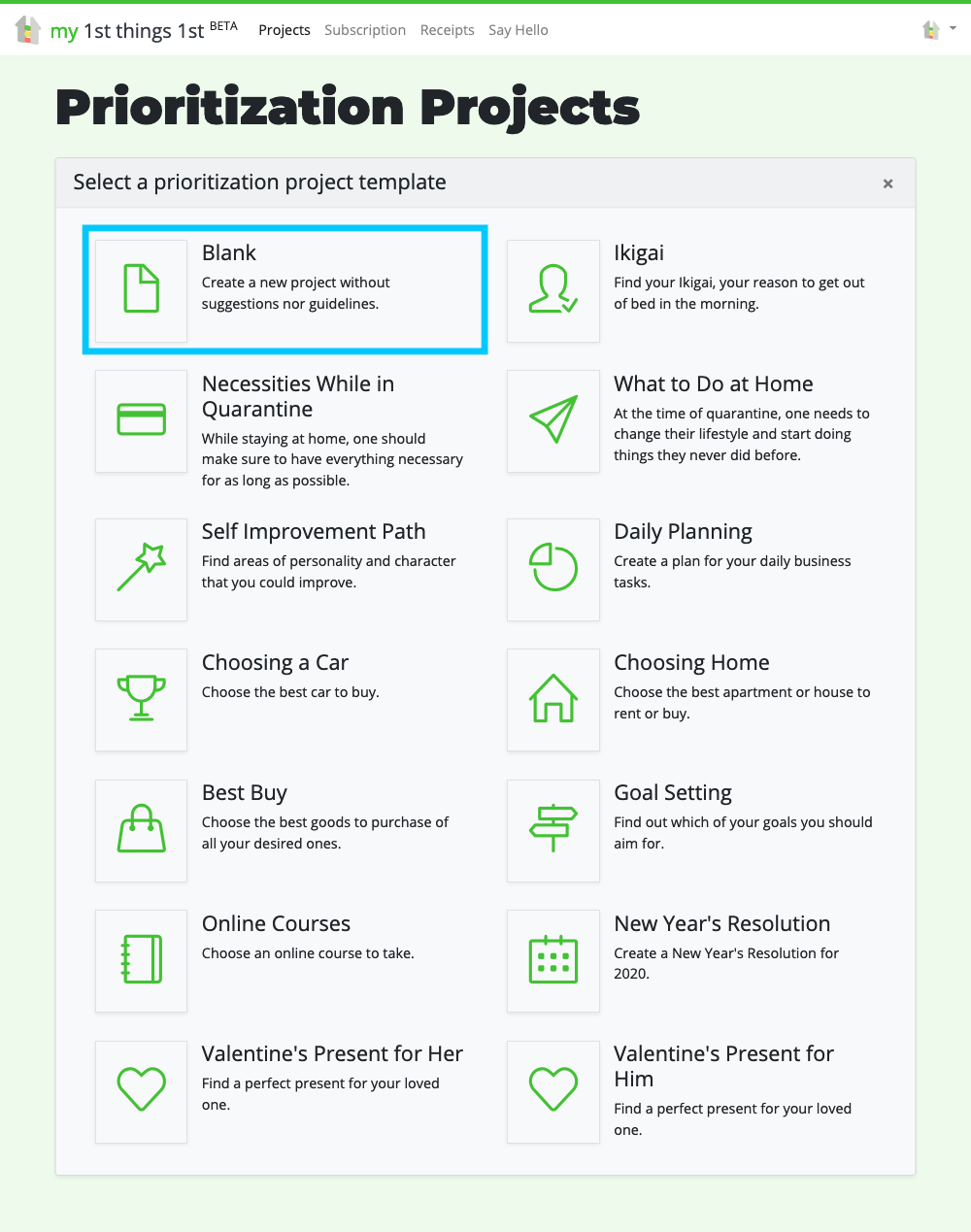Click the credit card Quarantine Necessities icon

click(x=141, y=420)
